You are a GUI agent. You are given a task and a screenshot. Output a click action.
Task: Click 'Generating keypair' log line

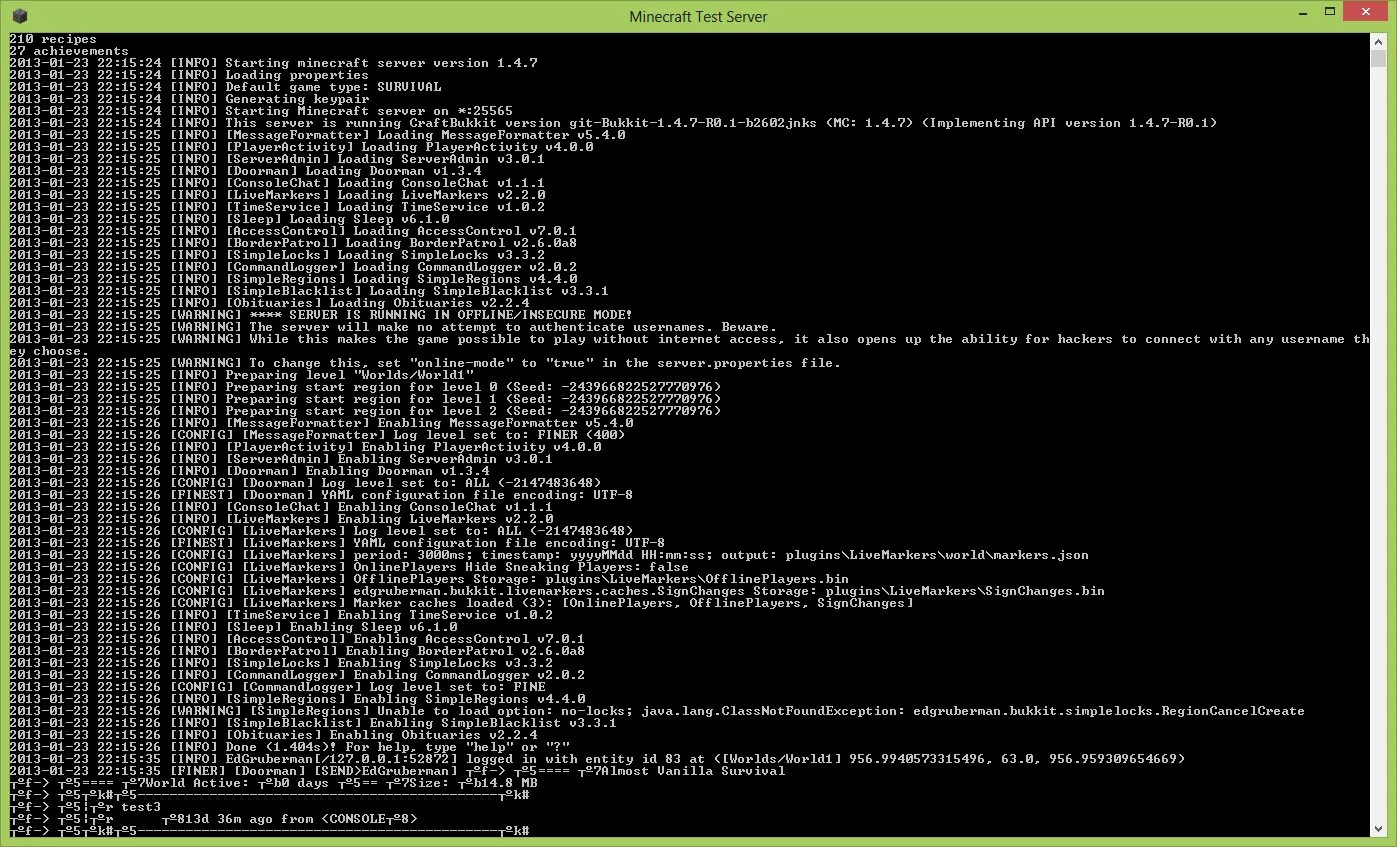tap(190, 99)
